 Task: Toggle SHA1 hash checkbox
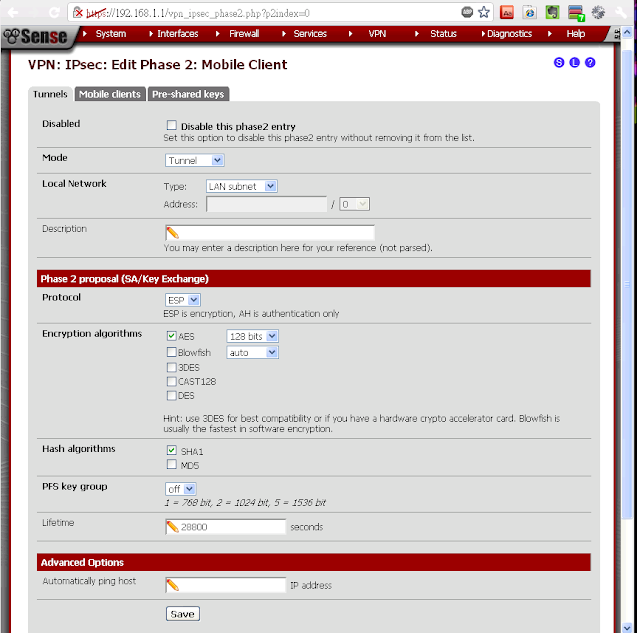click(x=171, y=450)
